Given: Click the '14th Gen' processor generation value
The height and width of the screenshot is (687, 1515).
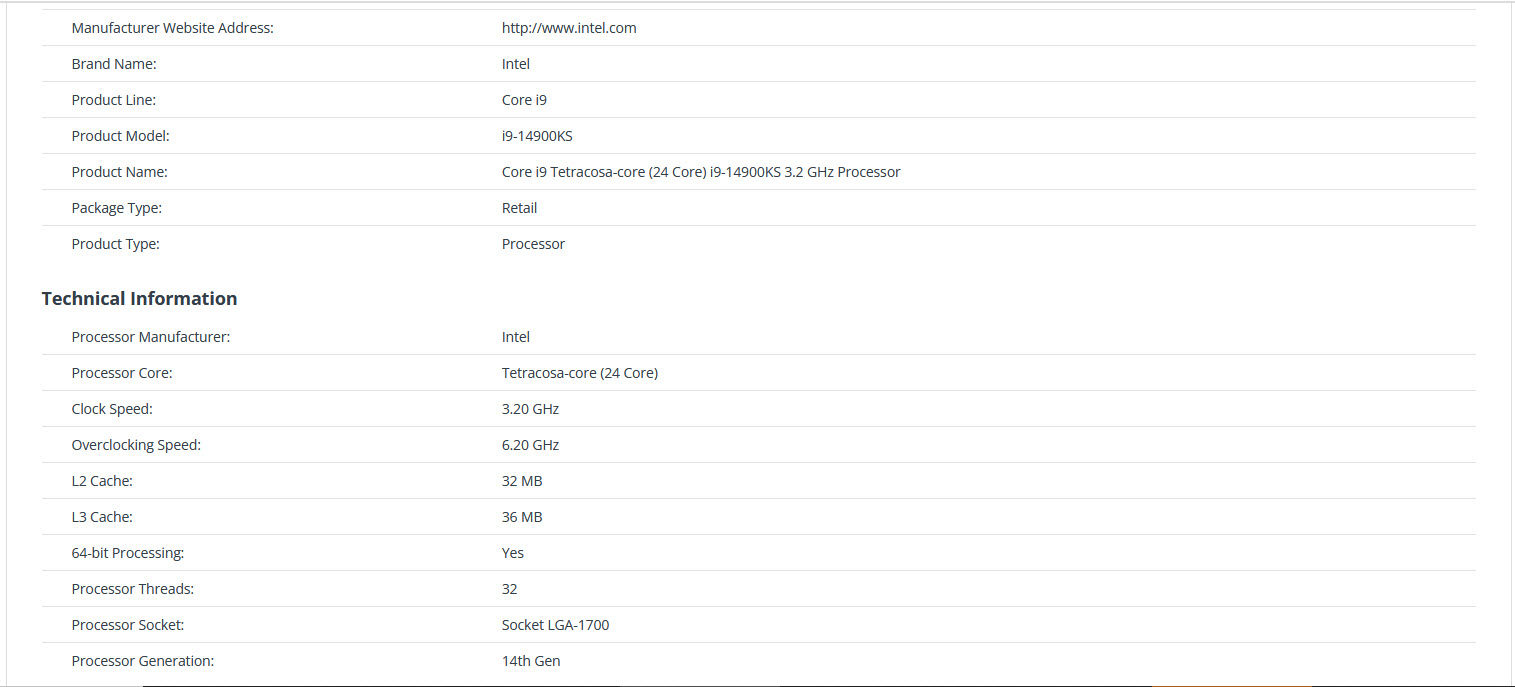Looking at the screenshot, I should (531, 661).
